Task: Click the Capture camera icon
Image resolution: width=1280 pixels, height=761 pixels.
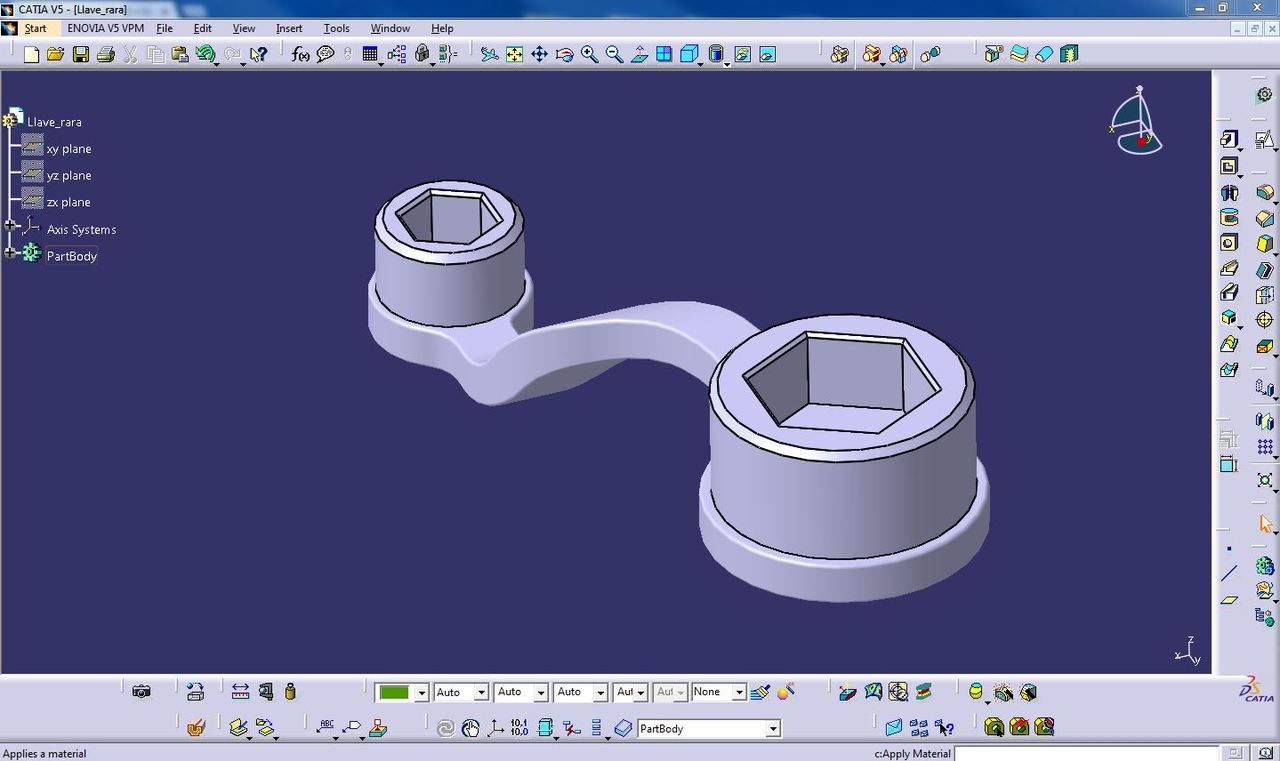Action: (141, 691)
